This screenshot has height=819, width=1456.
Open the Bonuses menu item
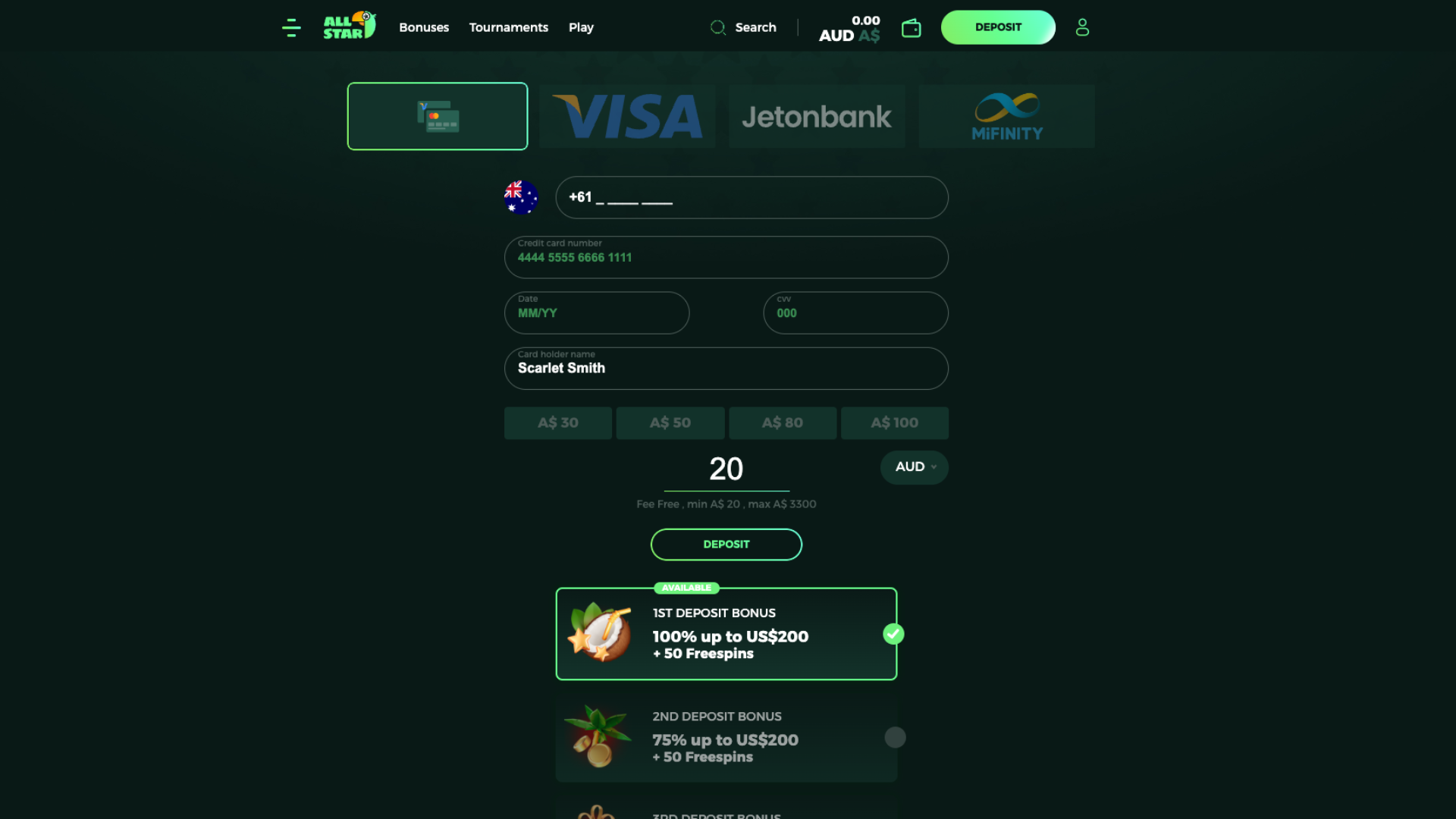coord(424,27)
